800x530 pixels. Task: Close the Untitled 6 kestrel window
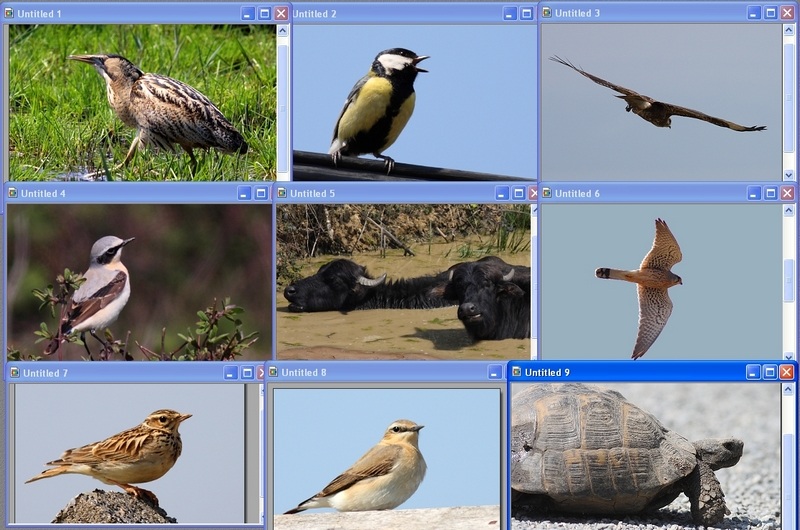tap(788, 193)
